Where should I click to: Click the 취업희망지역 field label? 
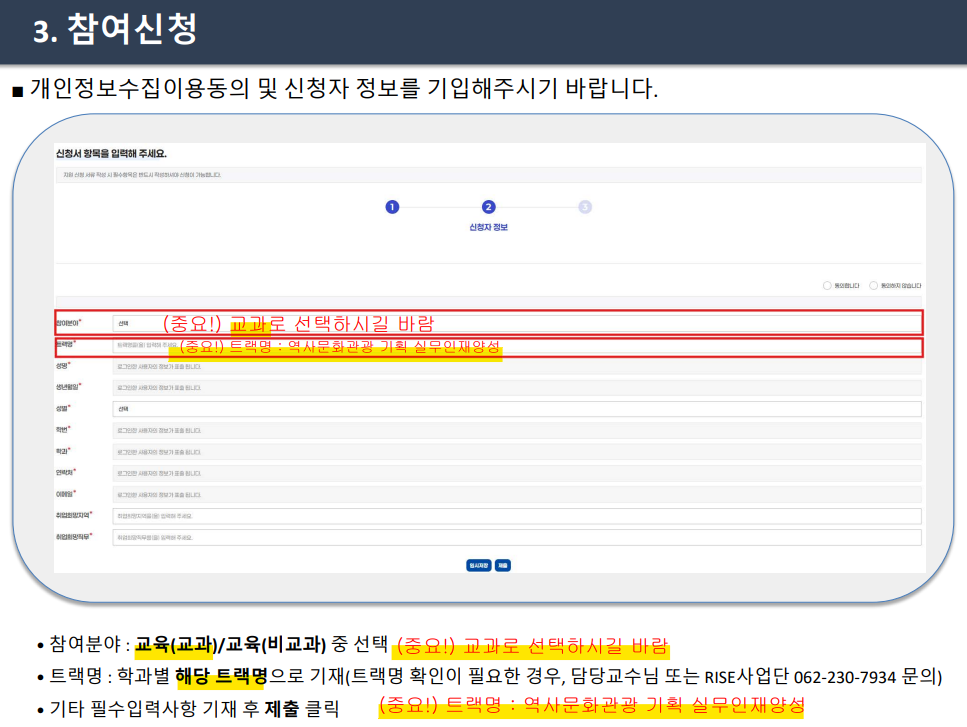coord(74,515)
